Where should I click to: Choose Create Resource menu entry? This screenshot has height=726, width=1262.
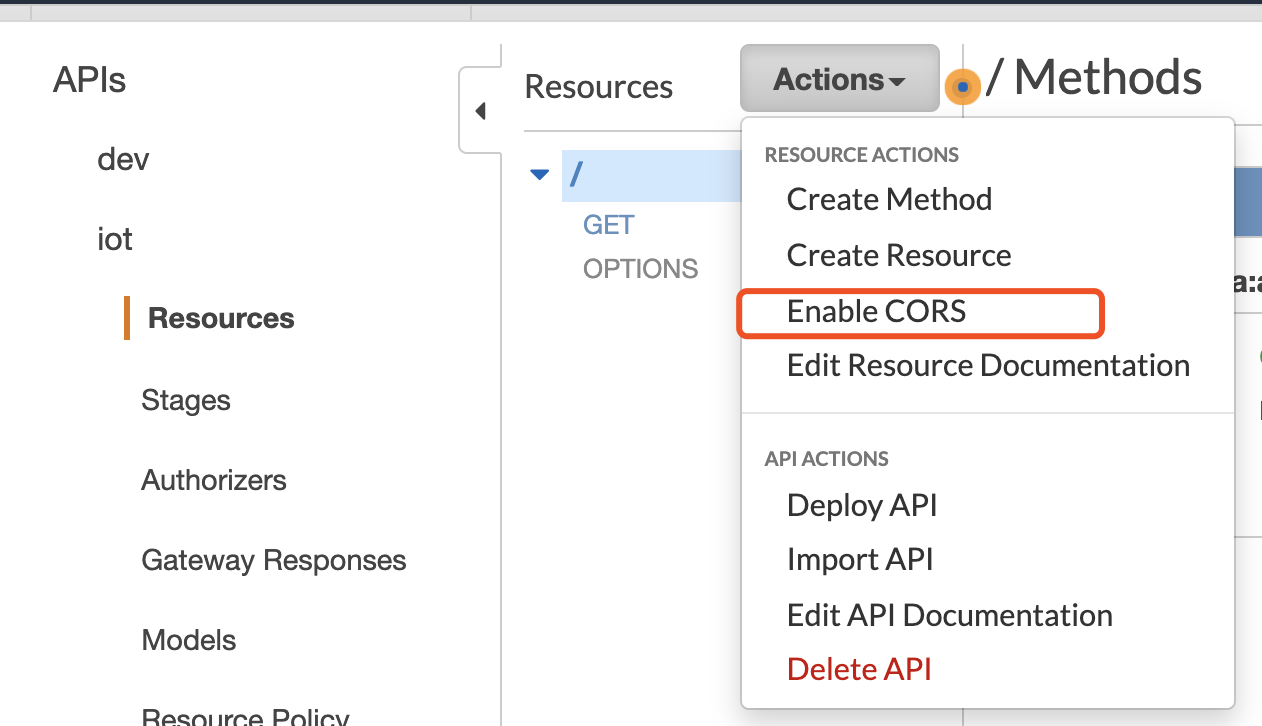[899, 255]
